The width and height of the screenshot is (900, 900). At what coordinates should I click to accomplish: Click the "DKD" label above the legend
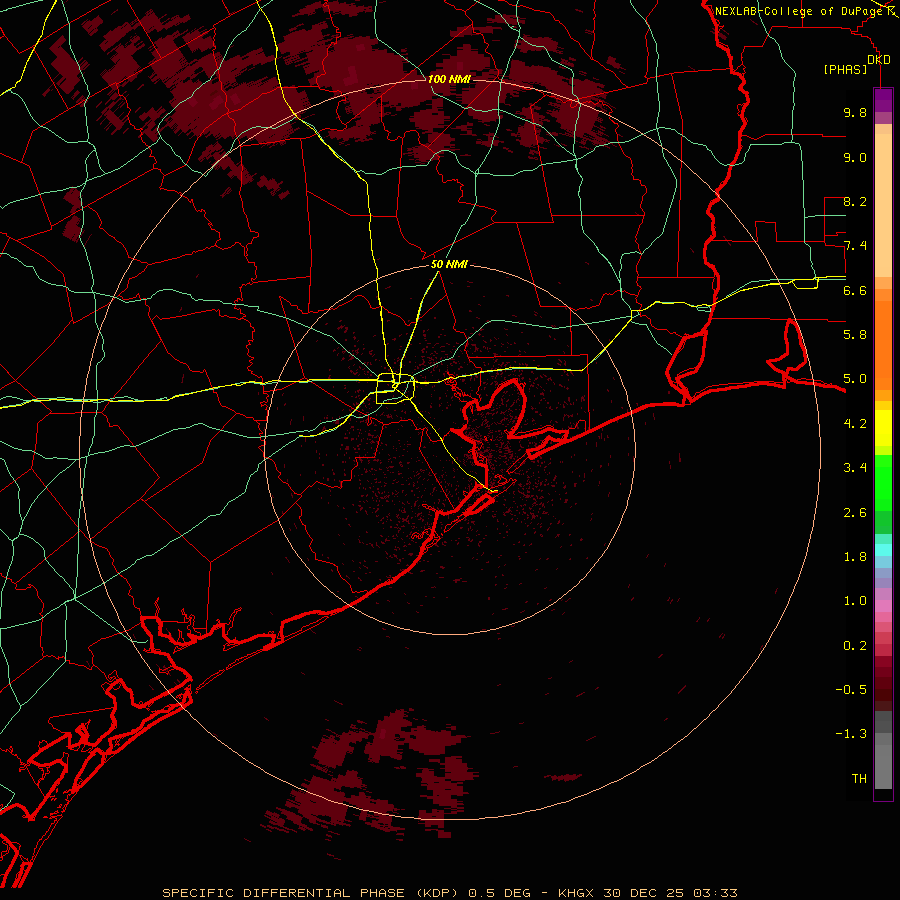click(x=879, y=60)
